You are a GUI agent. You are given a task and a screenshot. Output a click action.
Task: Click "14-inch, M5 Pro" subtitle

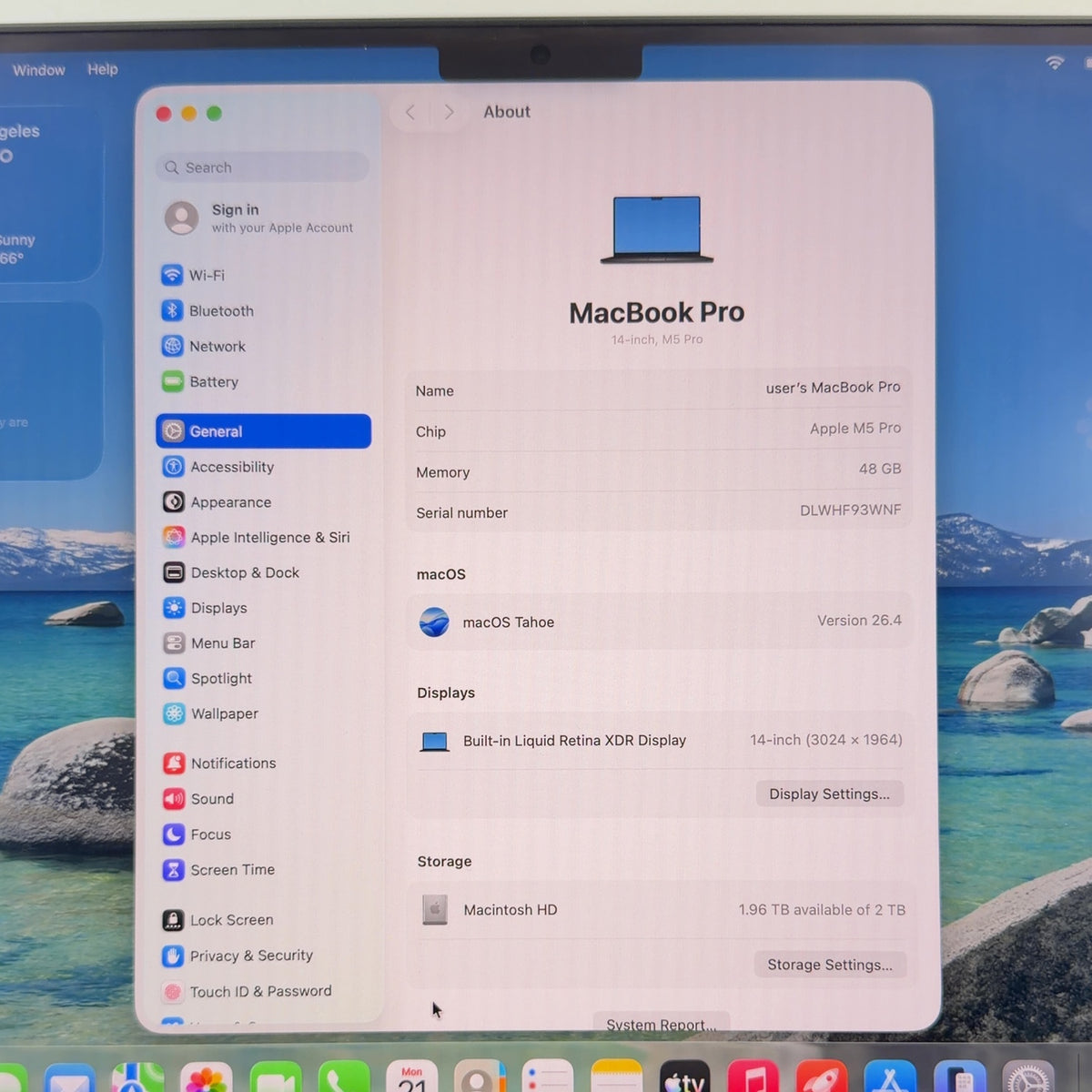coord(657,339)
